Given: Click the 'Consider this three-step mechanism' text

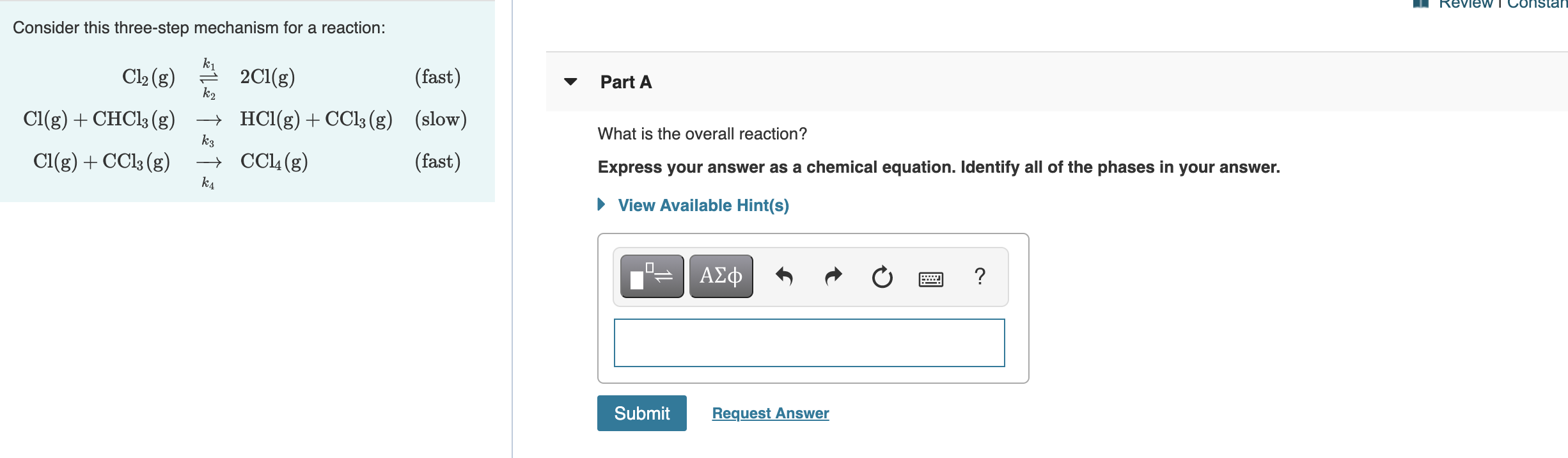Looking at the screenshot, I should point(199,28).
